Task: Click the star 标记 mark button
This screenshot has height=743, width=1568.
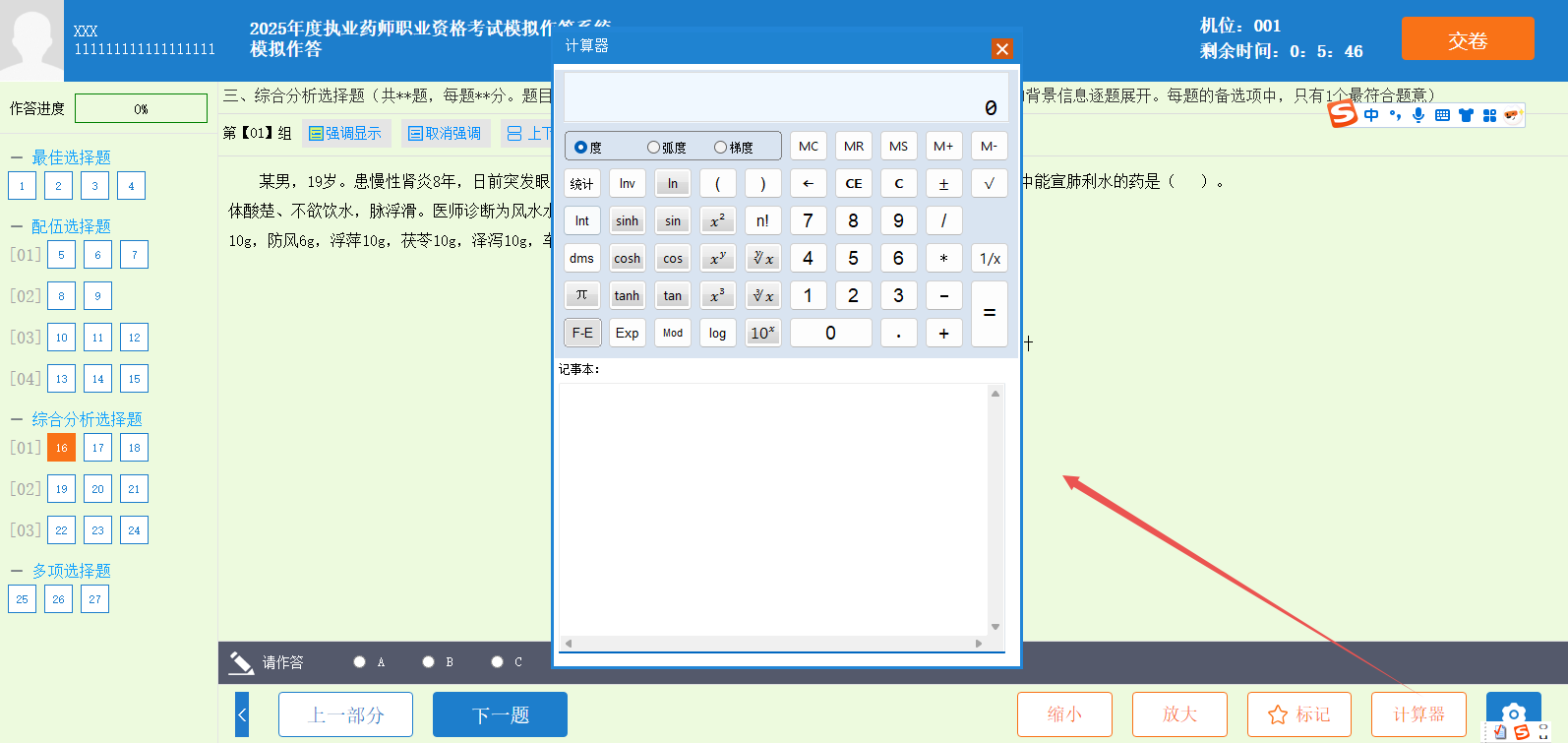Action: tap(1298, 714)
